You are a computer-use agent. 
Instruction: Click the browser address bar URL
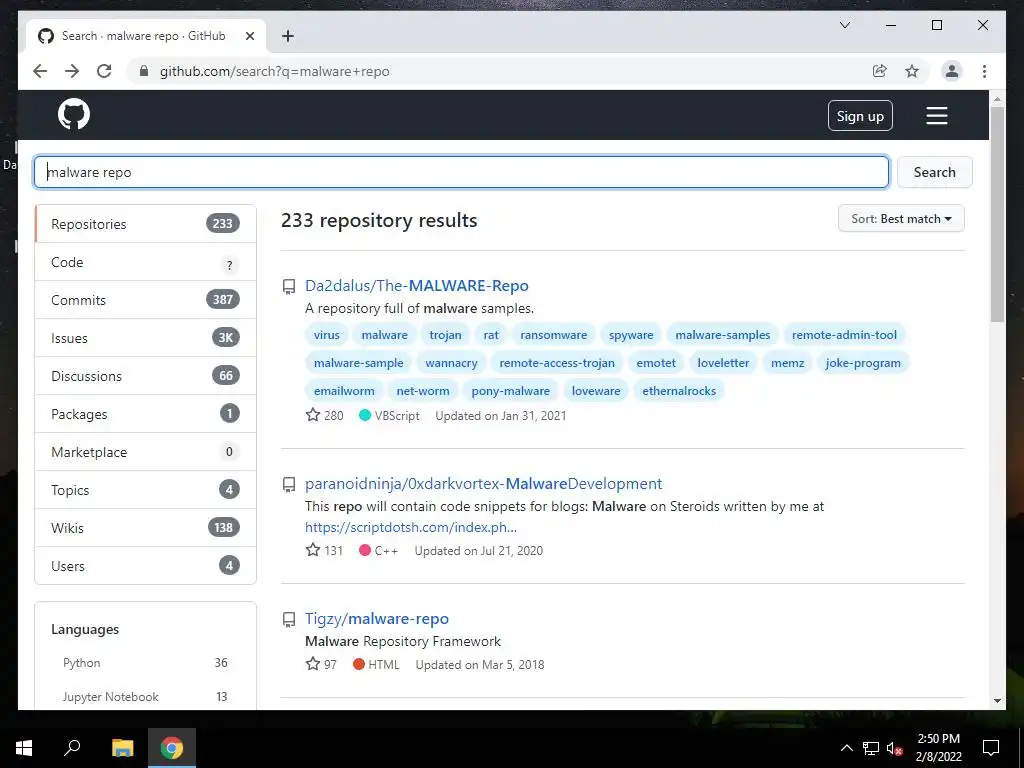pos(274,71)
